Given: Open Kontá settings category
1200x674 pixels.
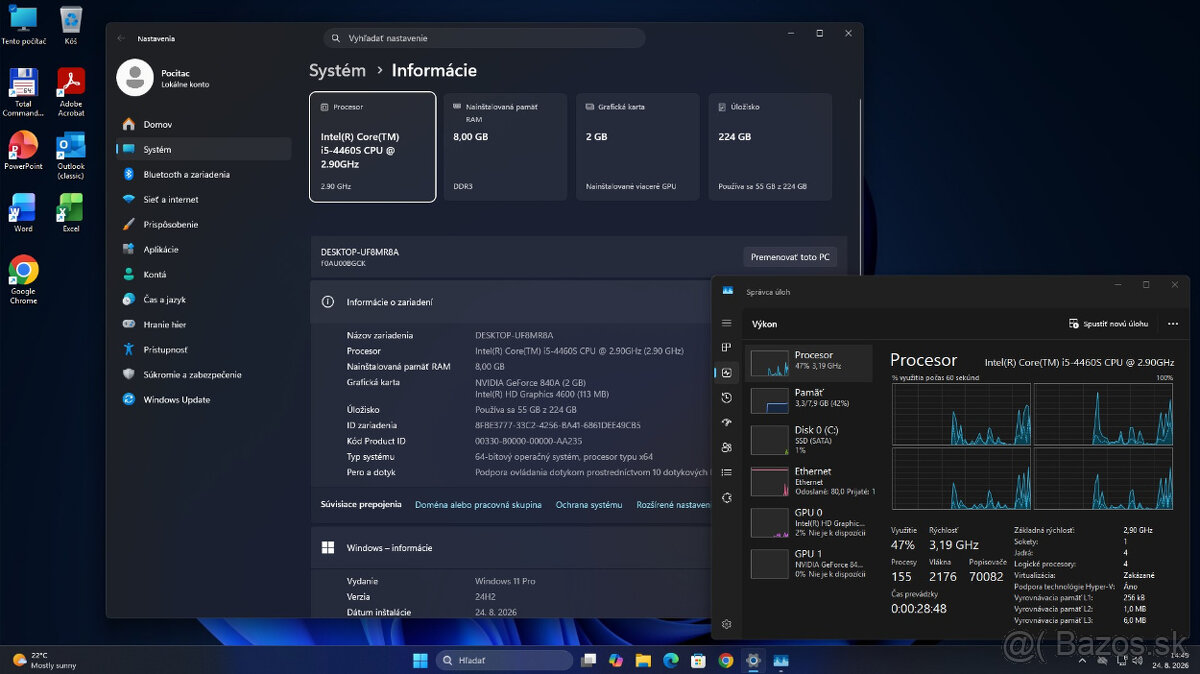Looking at the screenshot, I should 203,274.
